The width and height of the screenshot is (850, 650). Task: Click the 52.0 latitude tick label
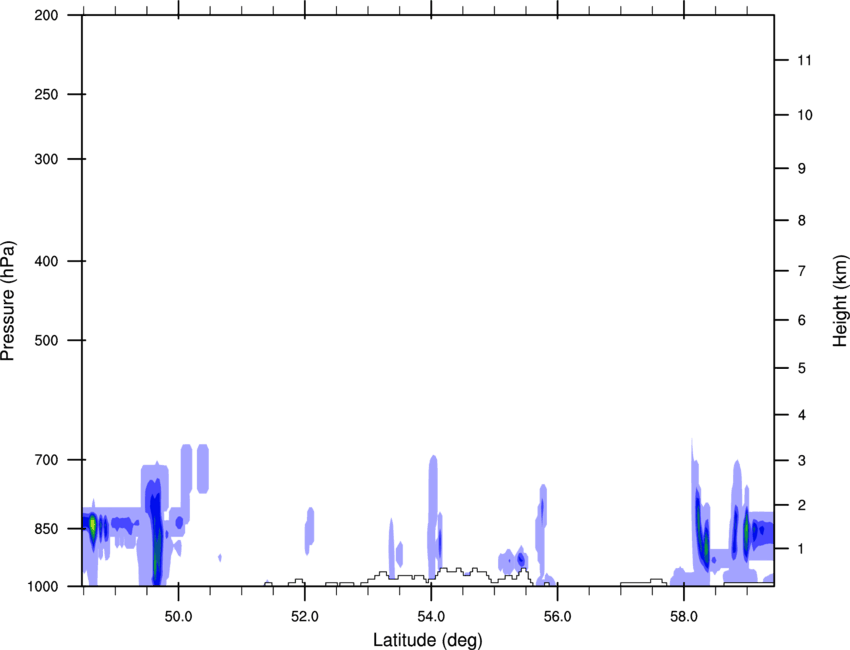[x=305, y=617]
